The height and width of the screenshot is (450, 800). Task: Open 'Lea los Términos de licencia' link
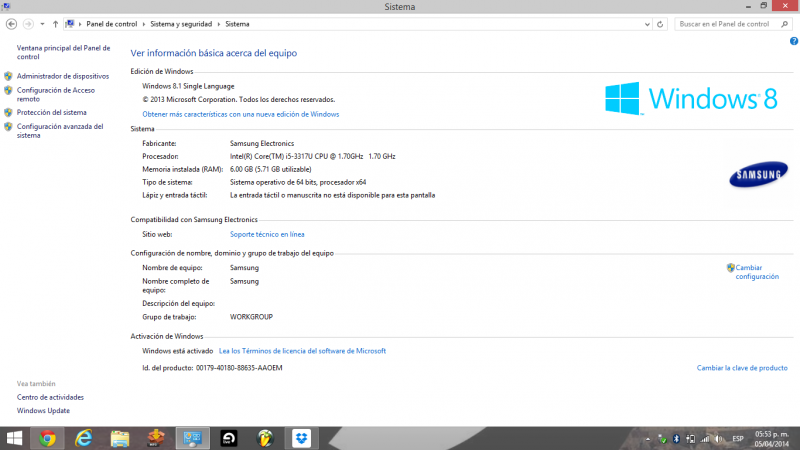pos(302,351)
